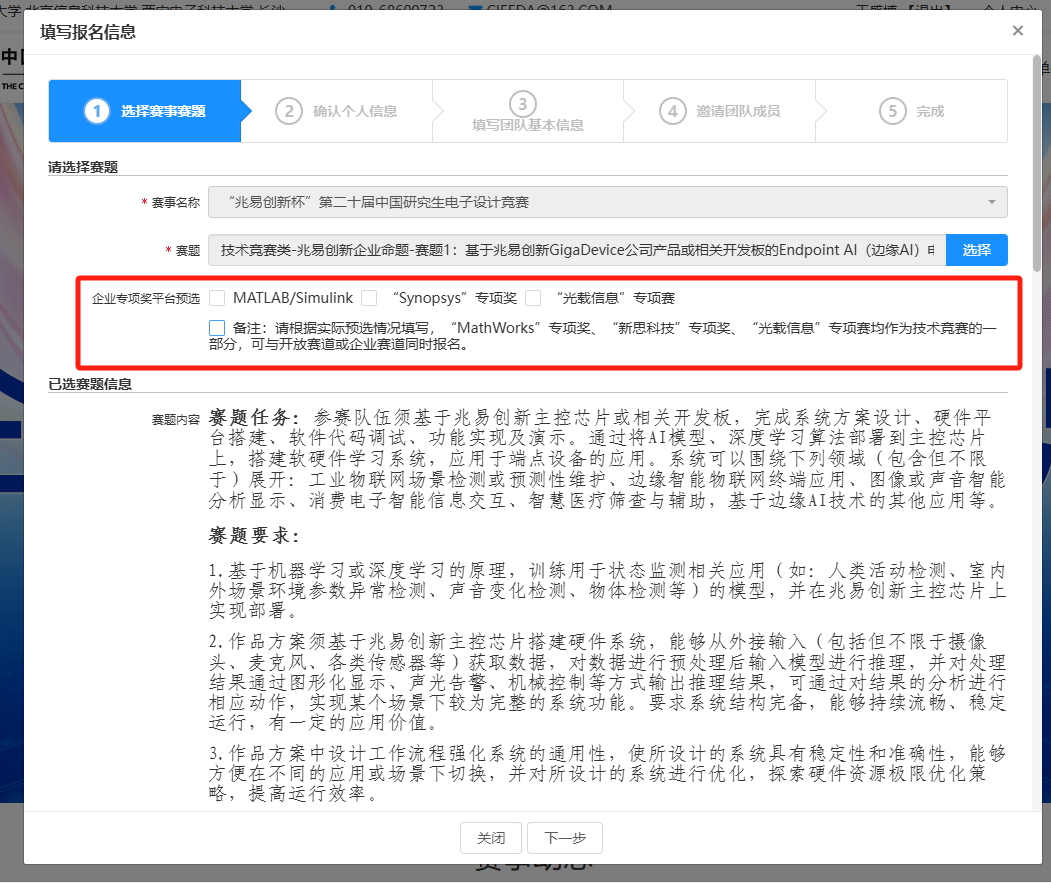Go to step 5 完成

[912, 111]
